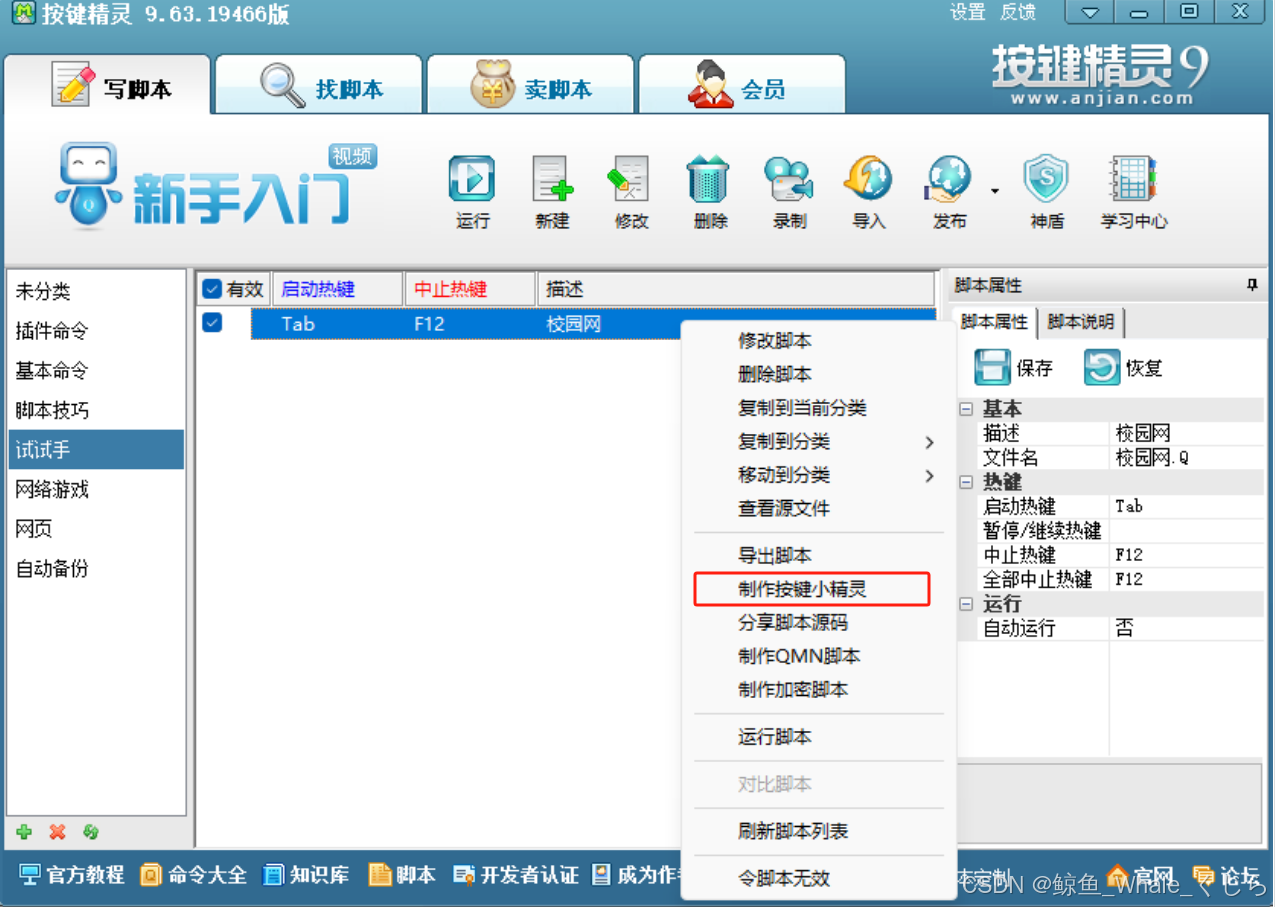The height and width of the screenshot is (907, 1275).
Task: Open the dropdown arrow beside 发布
Action: (995, 191)
